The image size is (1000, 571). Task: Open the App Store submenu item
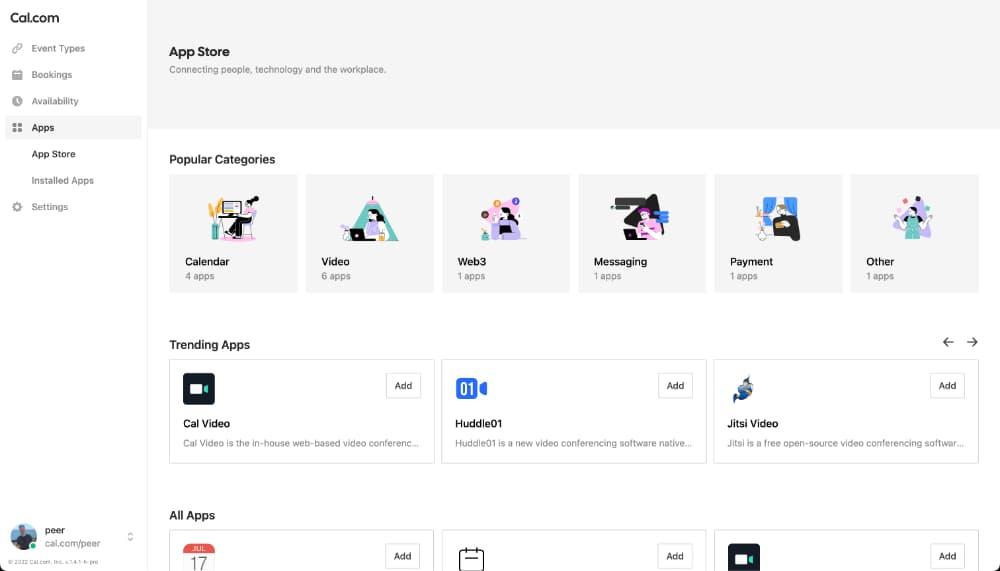pos(54,154)
